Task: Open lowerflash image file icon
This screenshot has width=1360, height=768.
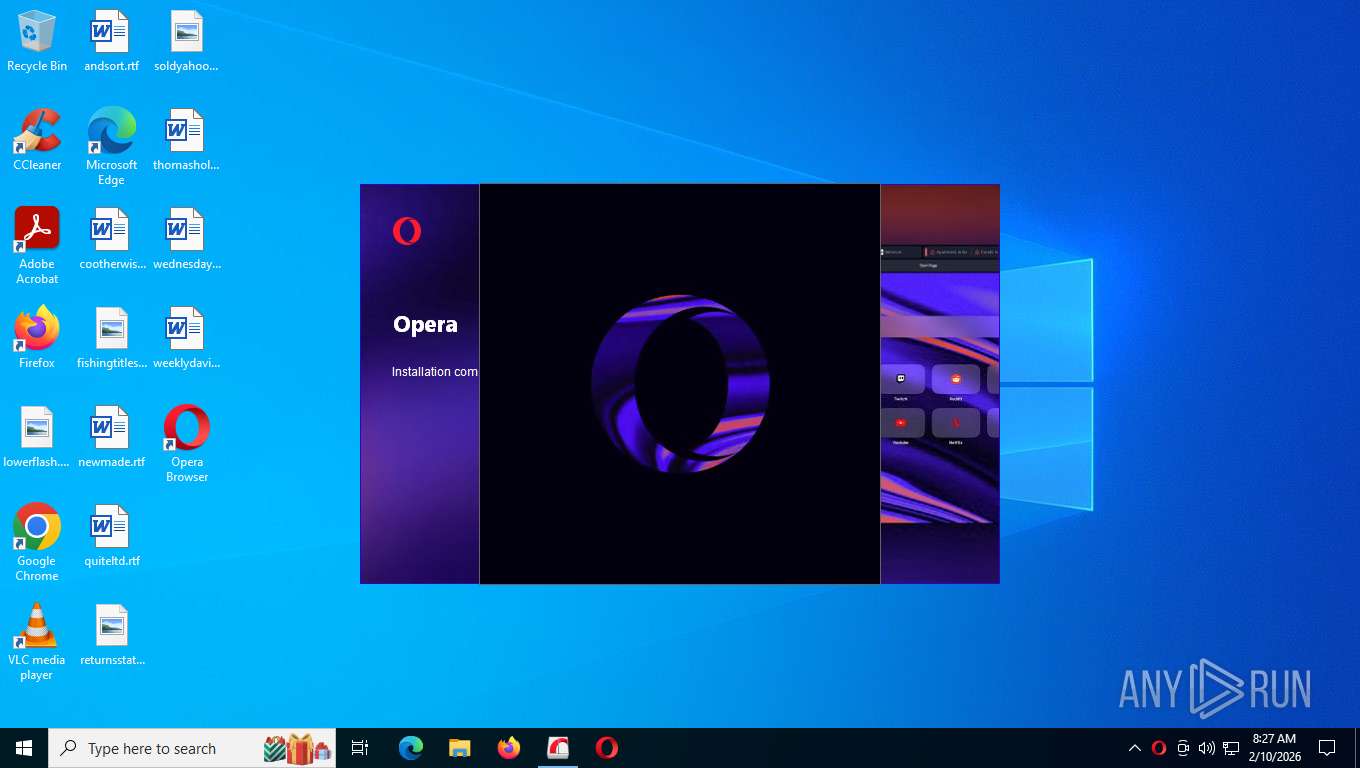Action: click(37, 437)
